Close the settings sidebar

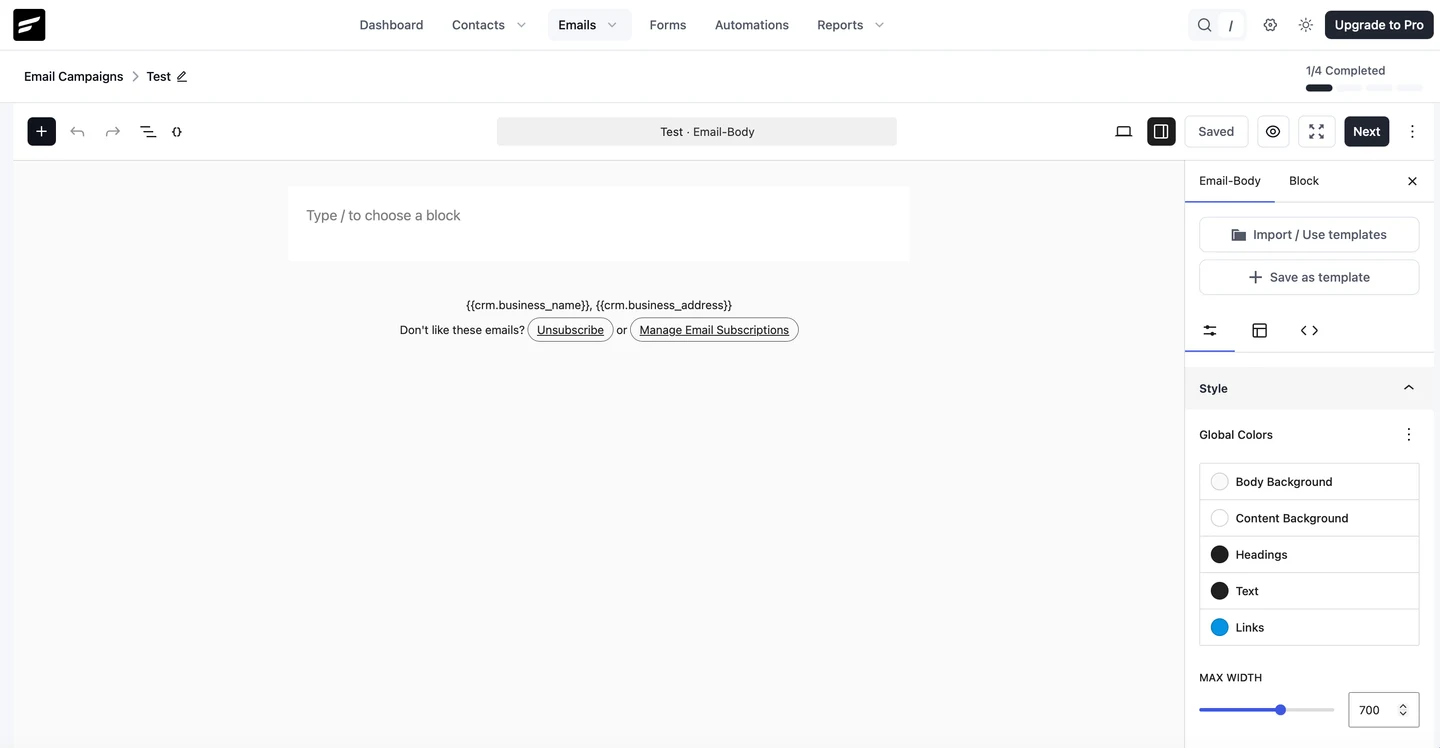click(x=1412, y=181)
